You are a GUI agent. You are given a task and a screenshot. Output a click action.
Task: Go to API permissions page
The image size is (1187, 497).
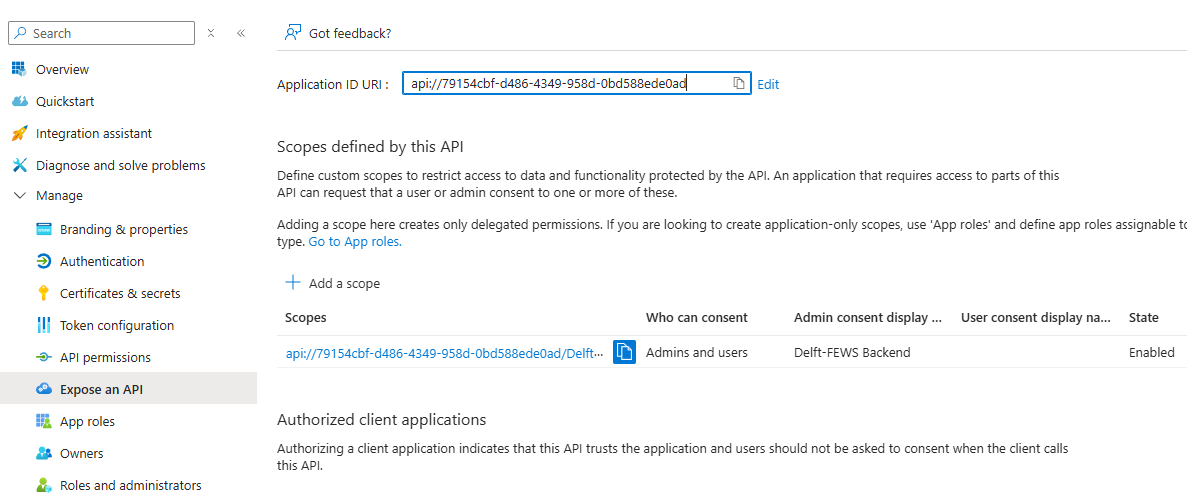coord(105,357)
